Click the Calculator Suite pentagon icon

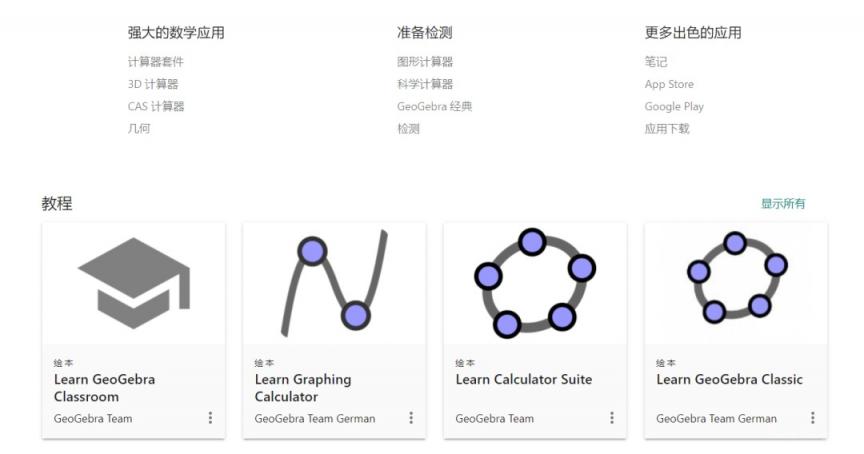(535, 283)
